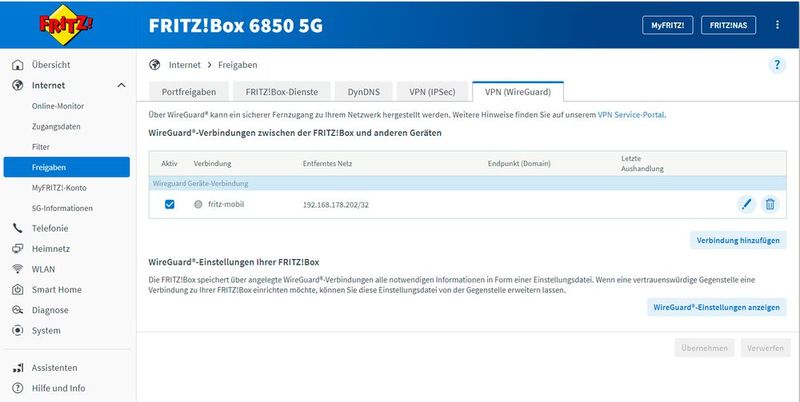The image size is (800, 402).
Task: Click the Übernehmen button
Action: pyautogui.click(x=704, y=348)
